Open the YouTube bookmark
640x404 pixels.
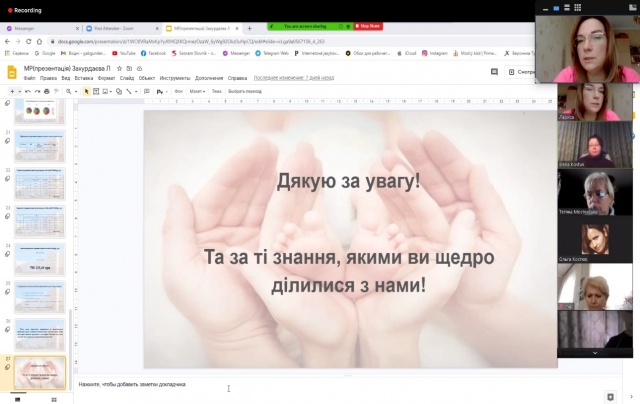click(124, 53)
